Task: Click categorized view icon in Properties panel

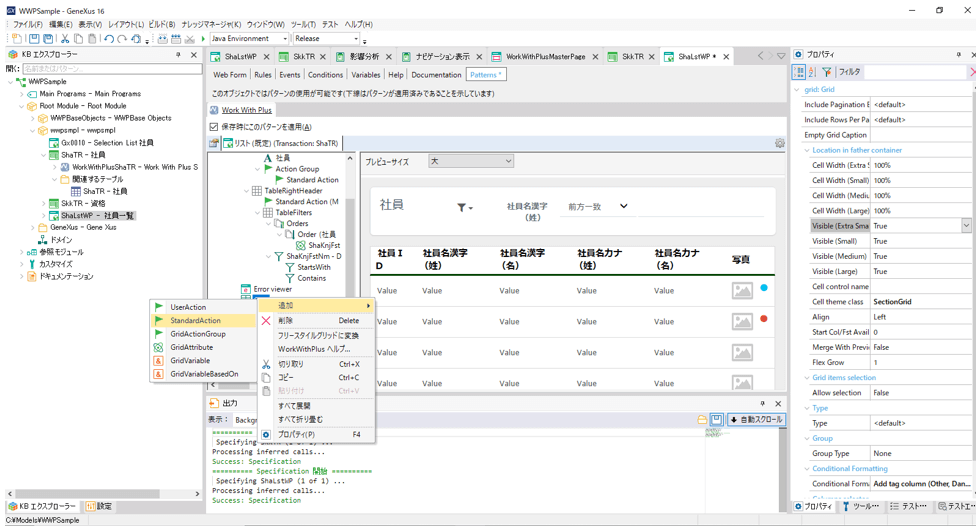Action: pos(799,72)
